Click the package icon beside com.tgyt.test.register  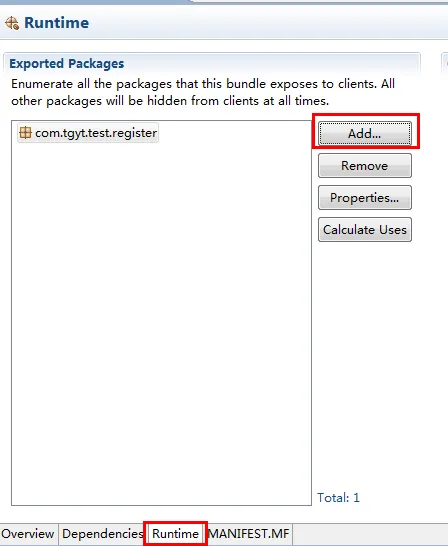pyautogui.click(x=25, y=133)
